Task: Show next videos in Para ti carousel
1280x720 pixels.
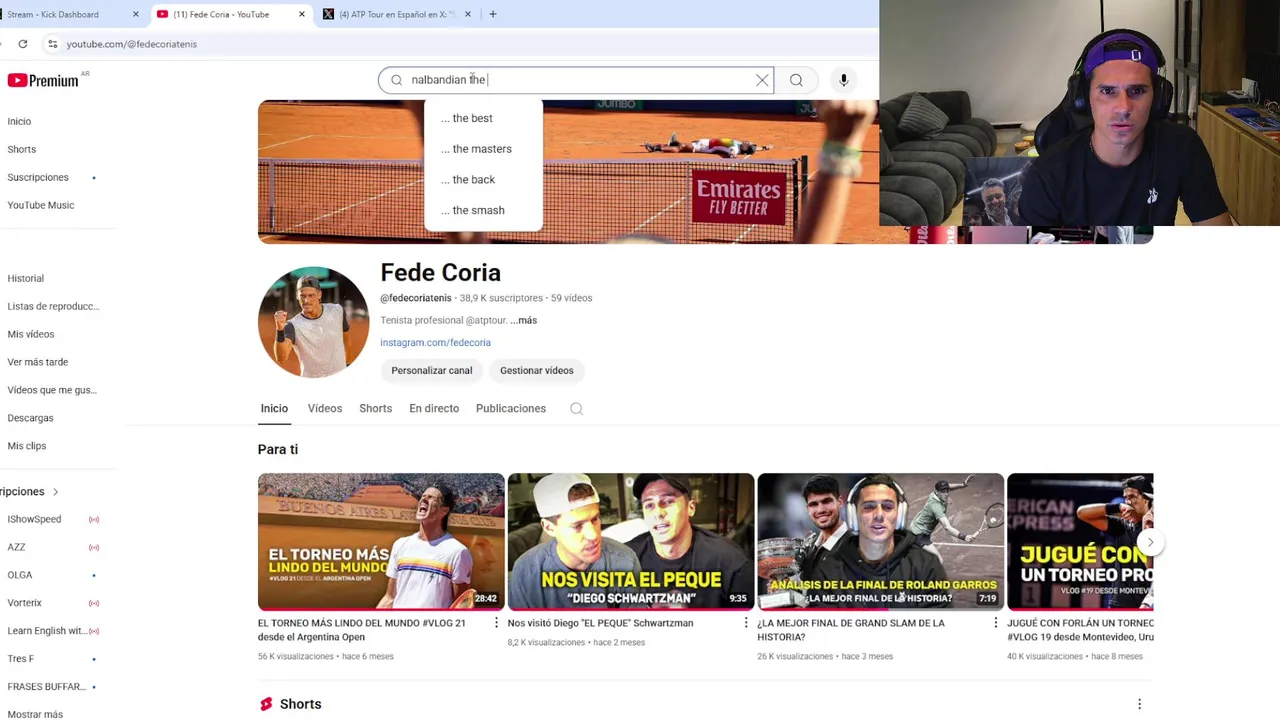Action: tap(1150, 542)
